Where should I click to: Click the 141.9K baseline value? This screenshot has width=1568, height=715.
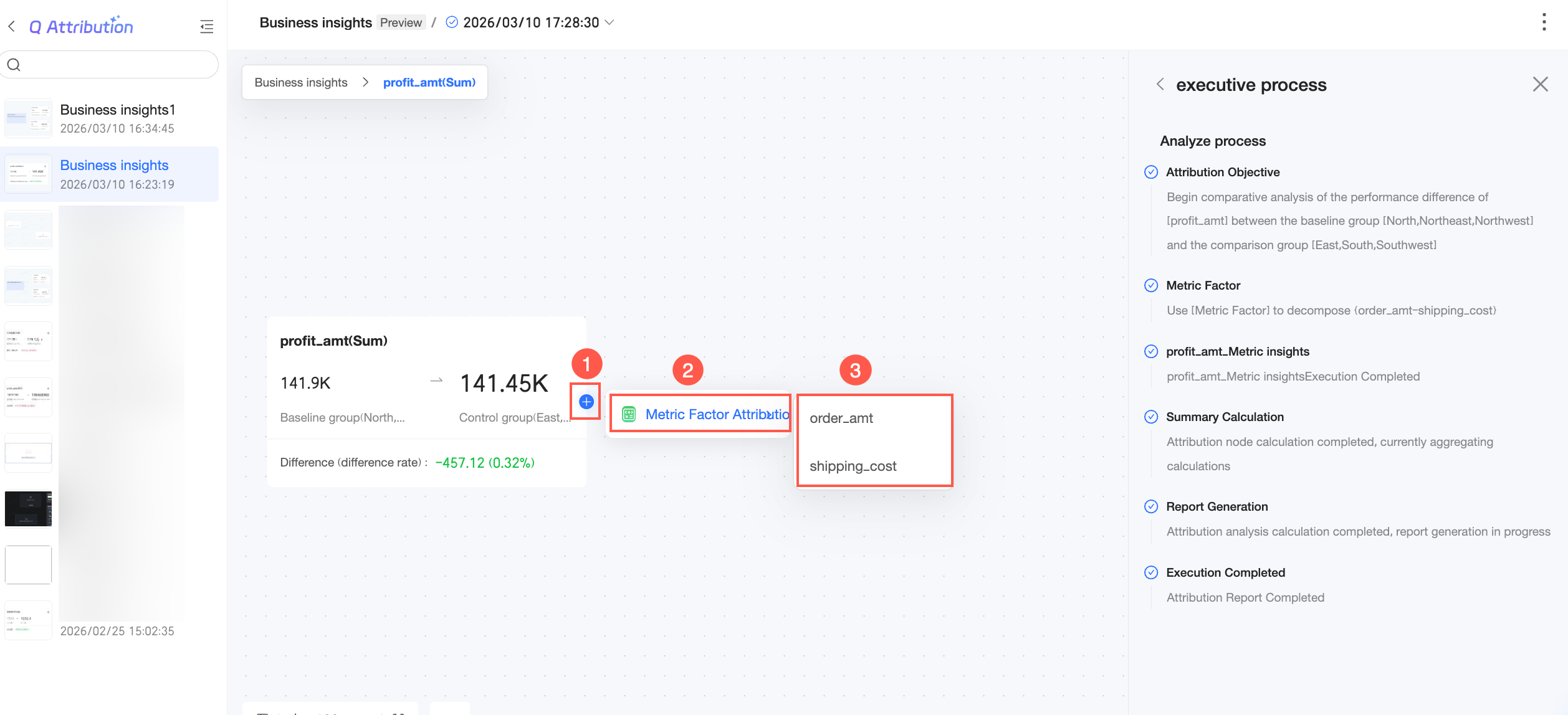click(305, 383)
